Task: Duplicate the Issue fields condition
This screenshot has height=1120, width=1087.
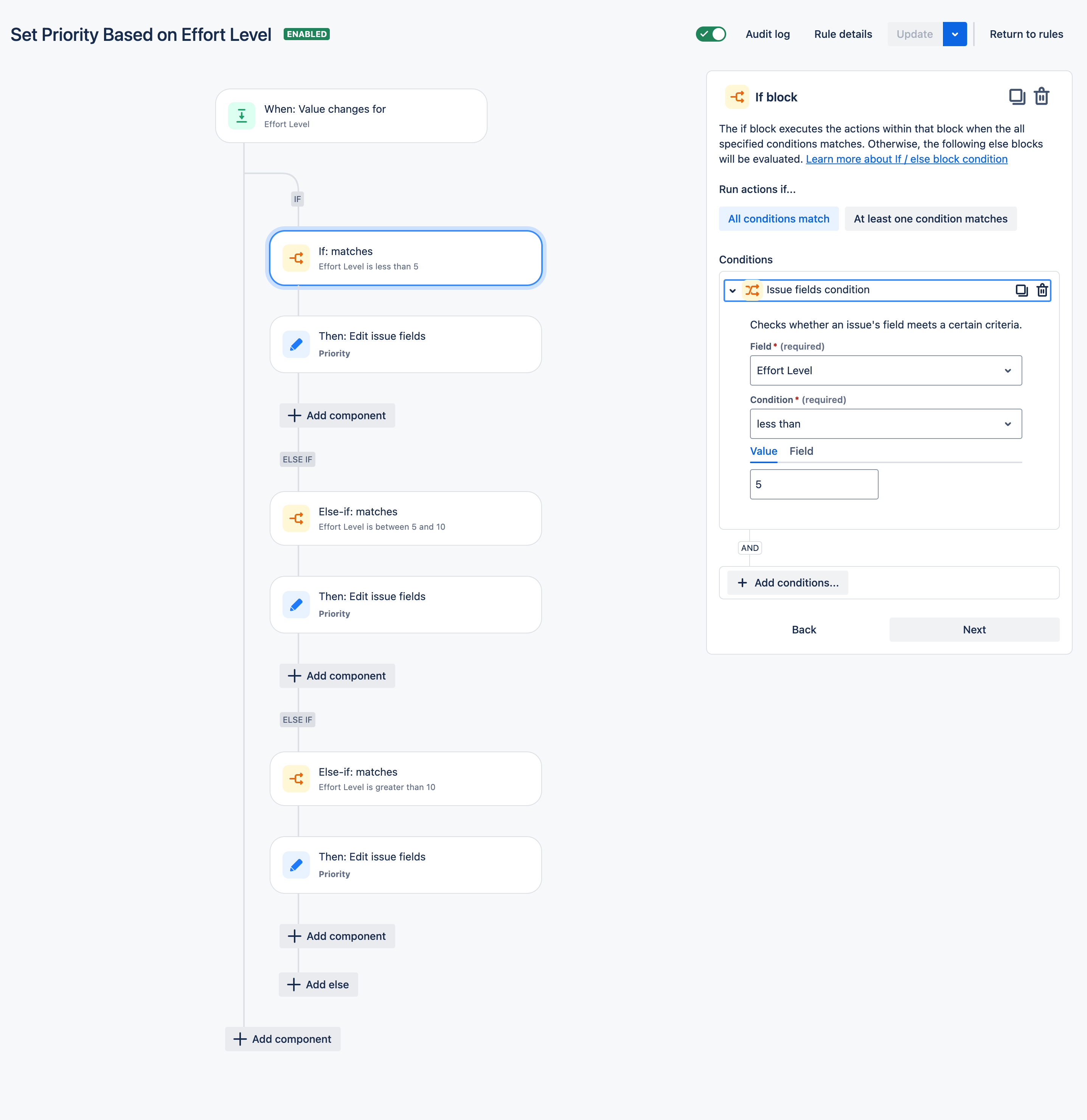Action: (x=1021, y=290)
